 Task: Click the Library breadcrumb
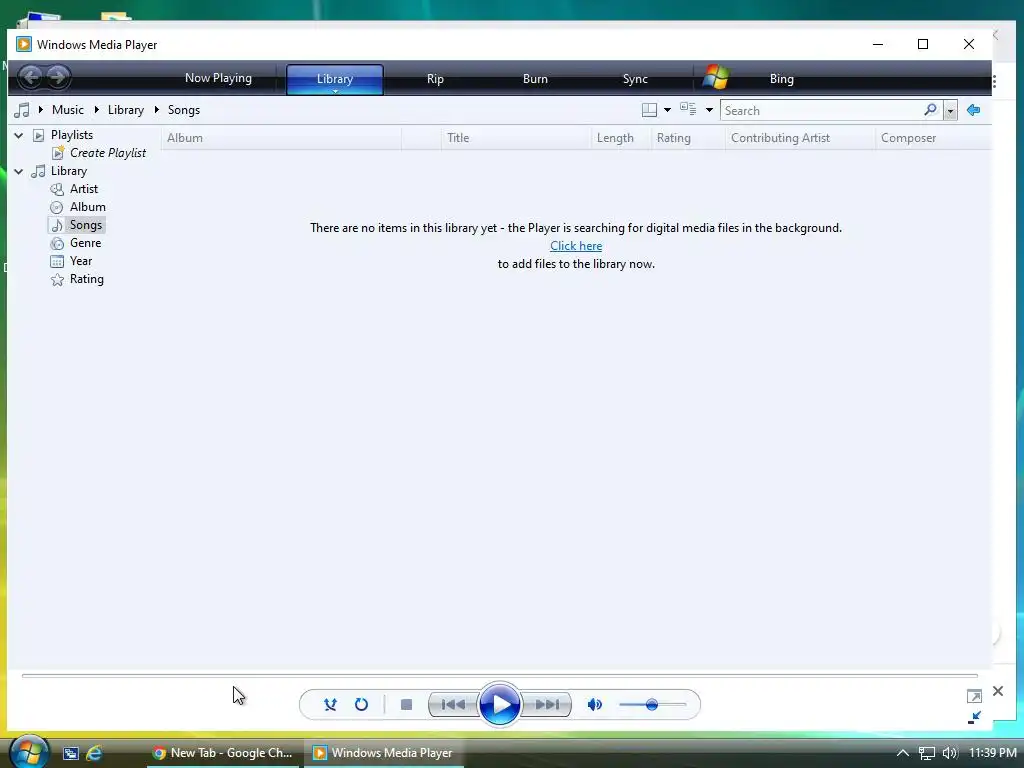125,110
